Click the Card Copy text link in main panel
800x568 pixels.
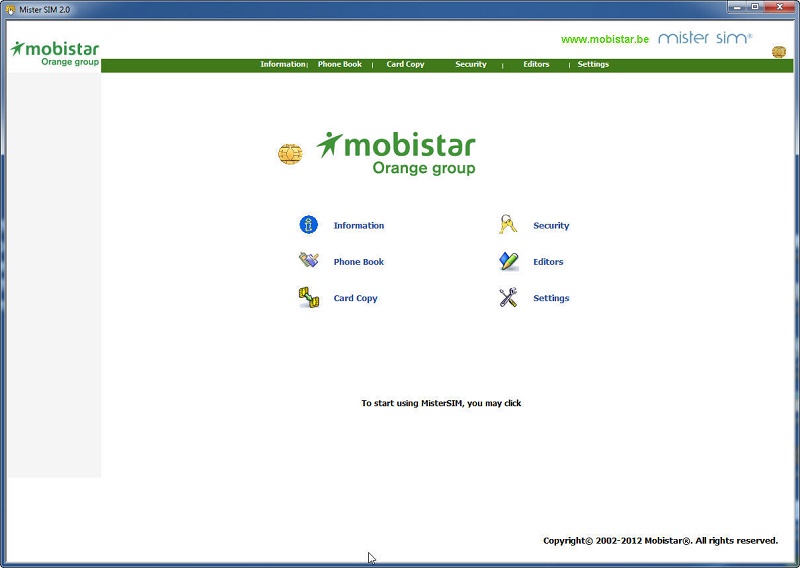355,298
